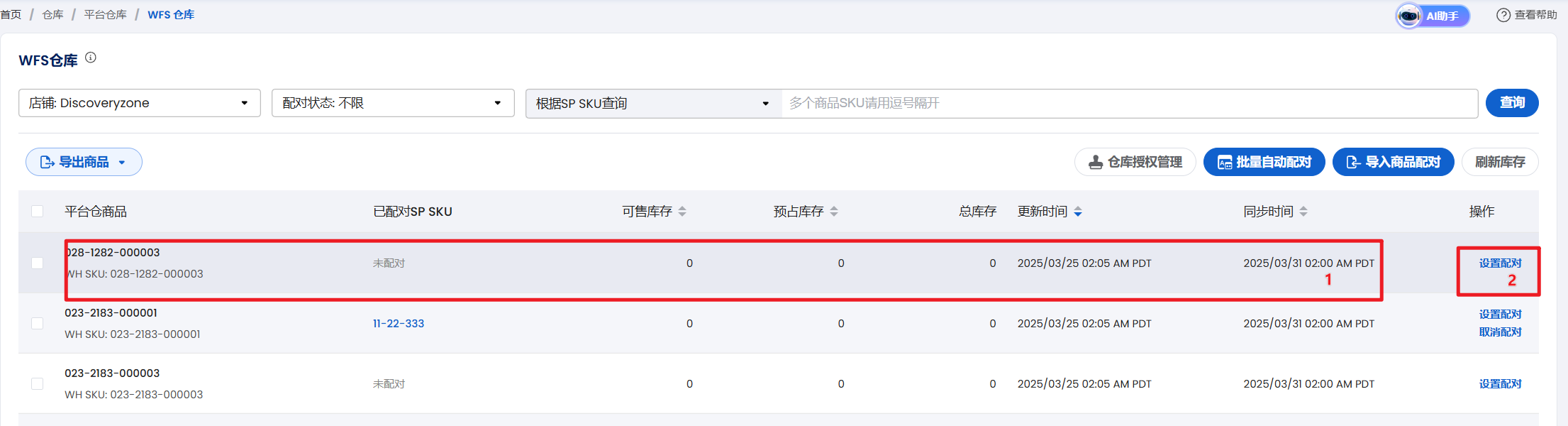Click 设置配对 for 028-1282-000003
This screenshot has height=426, width=1568.
click(1500, 263)
